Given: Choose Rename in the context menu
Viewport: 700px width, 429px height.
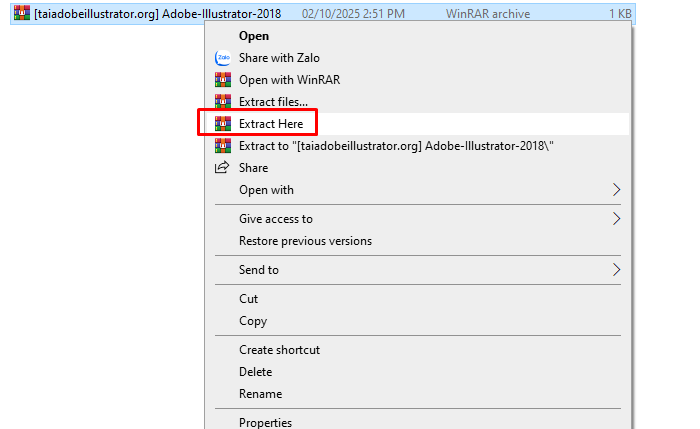Looking at the screenshot, I should (x=260, y=394).
